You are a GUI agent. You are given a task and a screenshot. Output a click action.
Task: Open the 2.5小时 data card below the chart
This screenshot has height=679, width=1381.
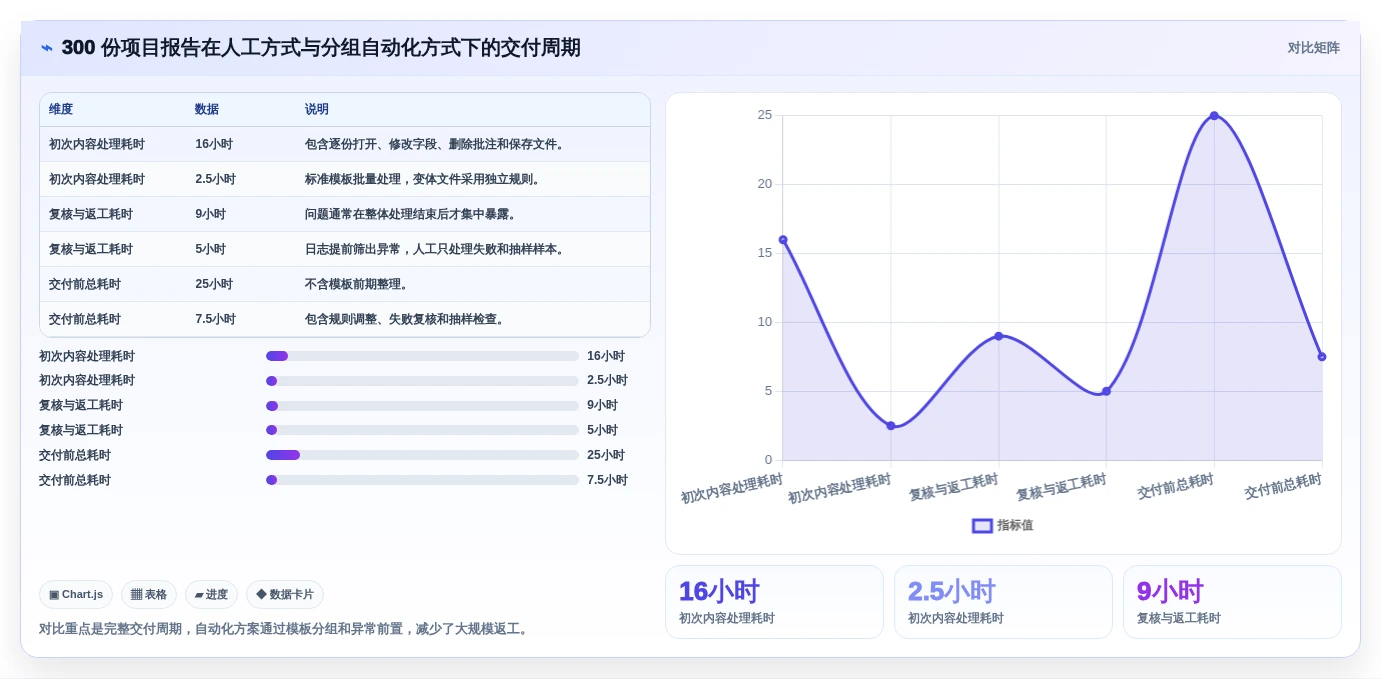pos(1003,602)
